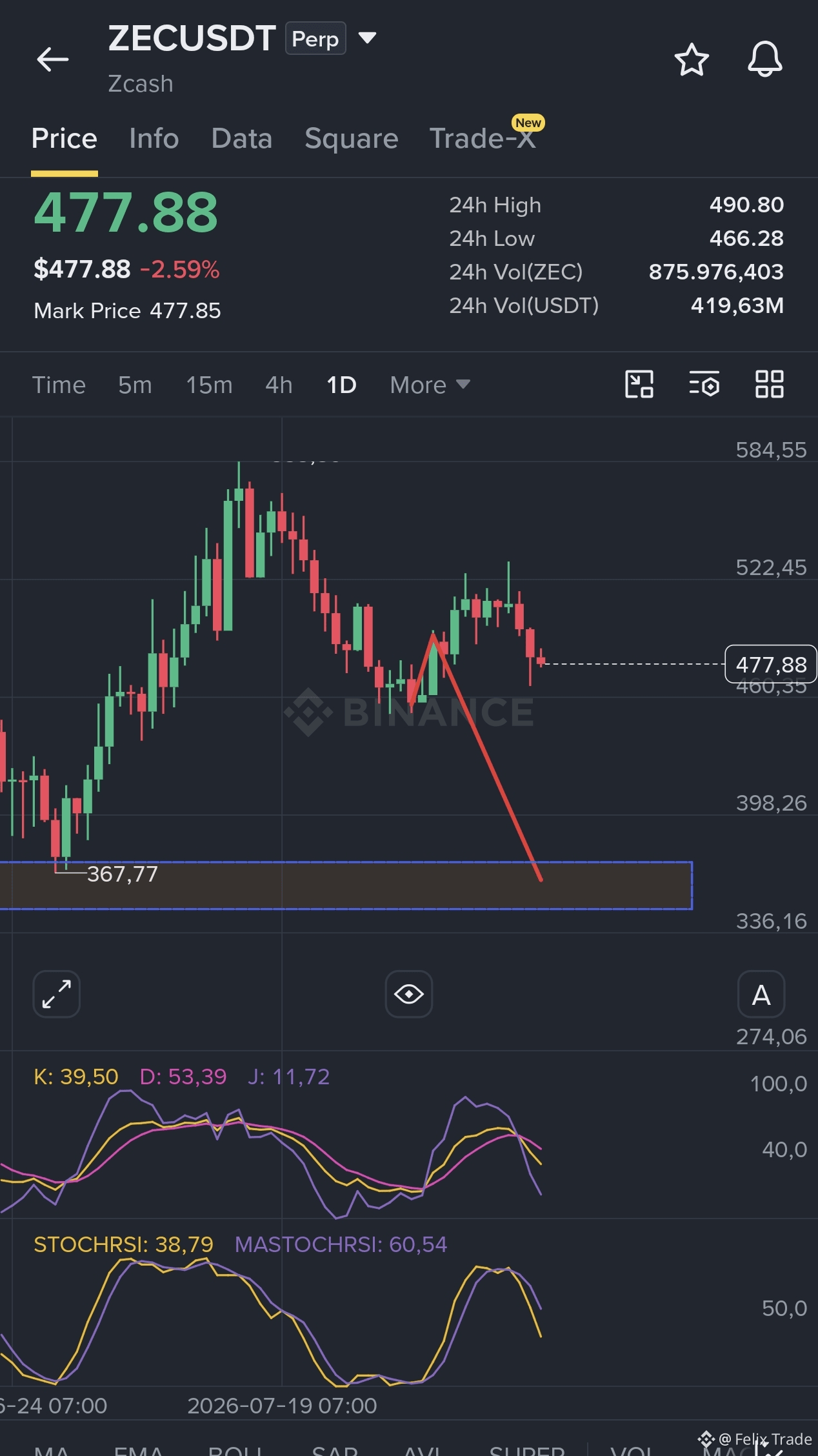Image resolution: width=818 pixels, height=1456 pixels.
Task: Toggle chart drawings visibility eye
Action: click(x=409, y=994)
